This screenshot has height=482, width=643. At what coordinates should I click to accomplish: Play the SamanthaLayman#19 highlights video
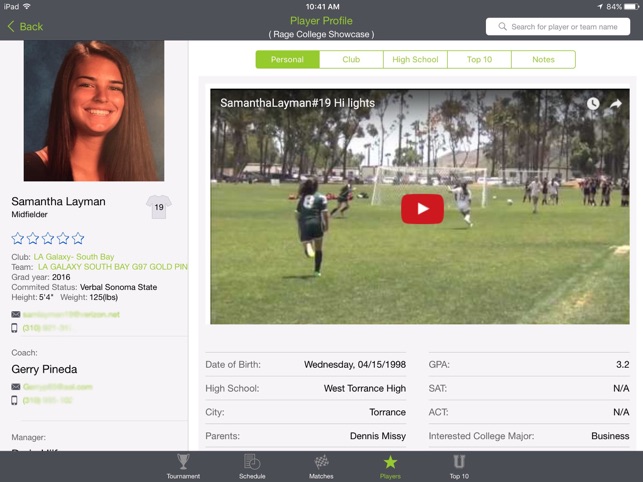(x=422, y=209)
